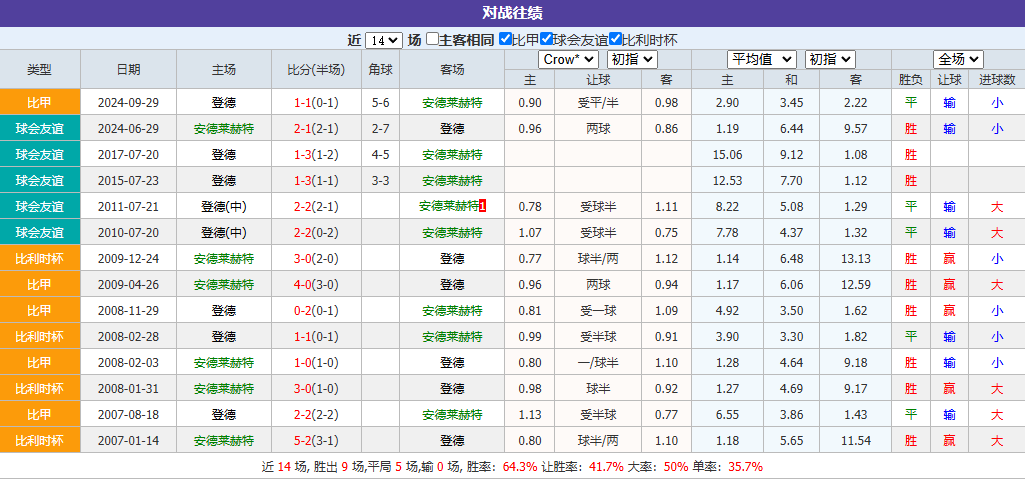Click 登德 home team in 2007-08-18 row

coord(224,414)
